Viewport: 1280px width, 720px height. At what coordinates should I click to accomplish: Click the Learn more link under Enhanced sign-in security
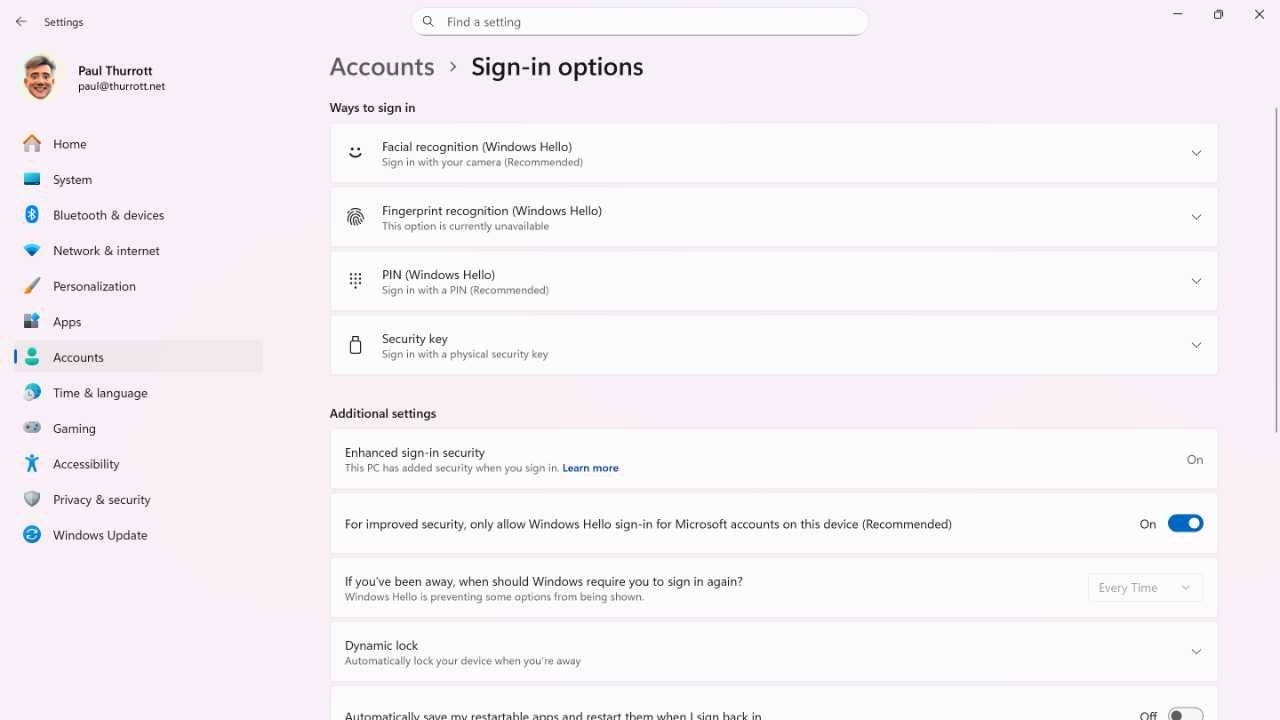click(x=590, y=467)
